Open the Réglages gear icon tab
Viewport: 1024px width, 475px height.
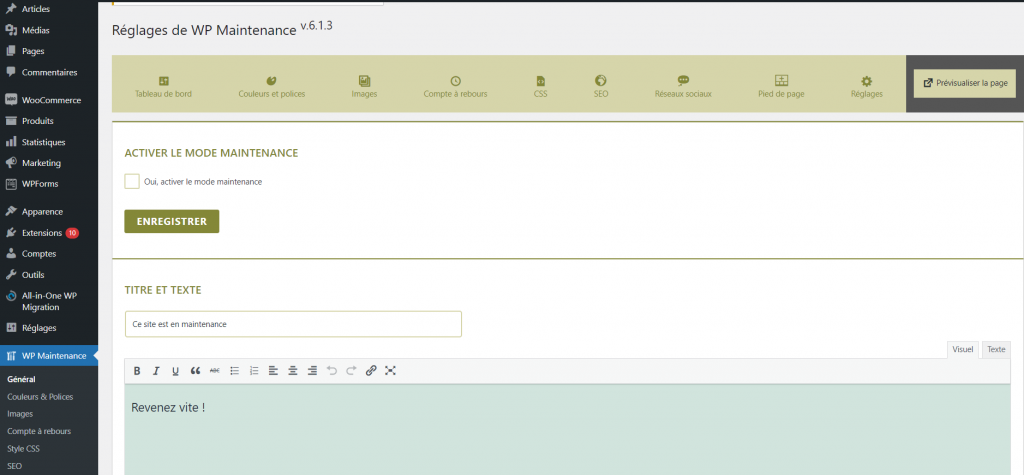point(867,81)
